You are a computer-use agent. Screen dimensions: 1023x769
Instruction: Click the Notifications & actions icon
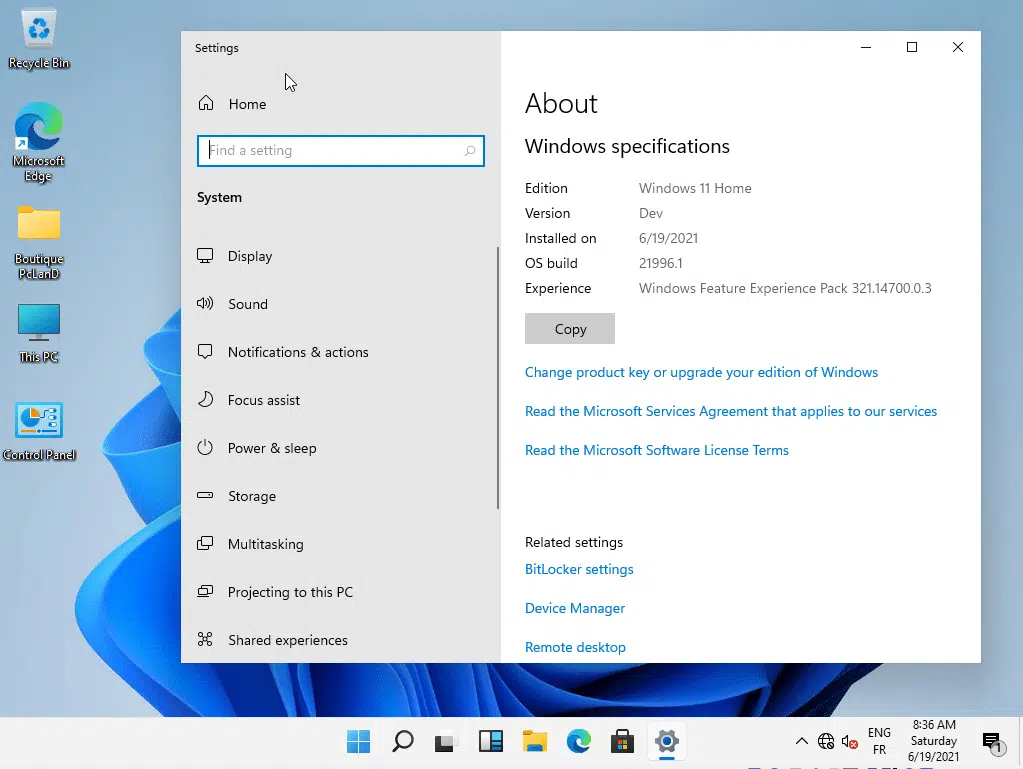coord(205,352)
